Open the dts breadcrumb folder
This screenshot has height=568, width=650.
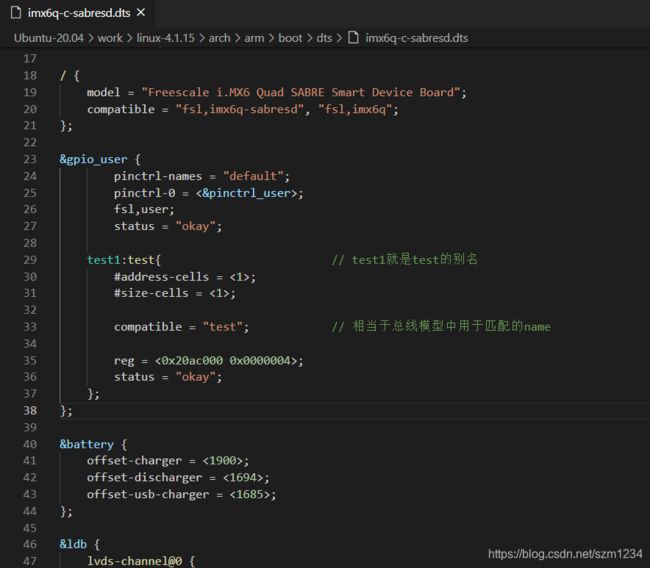(324, 38)
